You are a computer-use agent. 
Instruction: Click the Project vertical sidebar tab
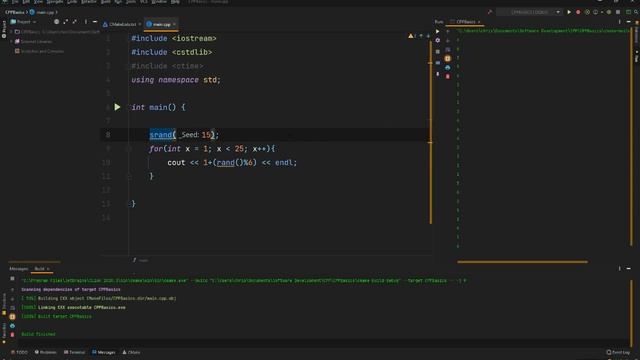pos(4,29)
